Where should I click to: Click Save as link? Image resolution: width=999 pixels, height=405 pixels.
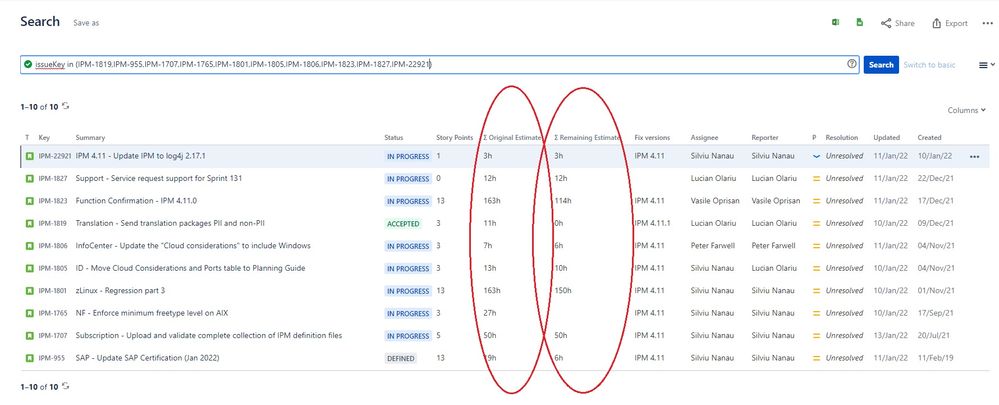pos(86,23)
